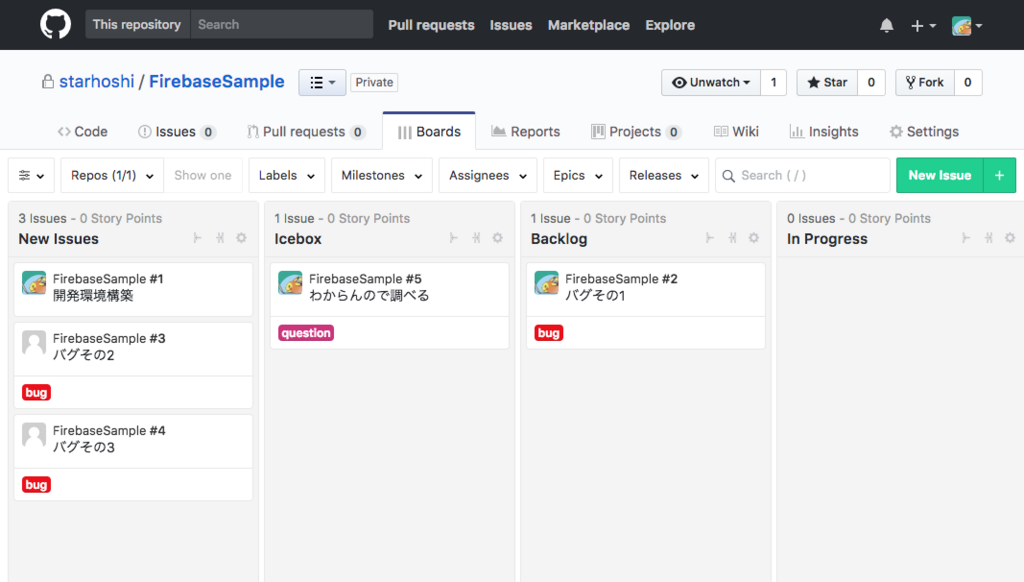Open the Icebox pipeline settings gear
1024x582 pixels.
tap(498, 238)
